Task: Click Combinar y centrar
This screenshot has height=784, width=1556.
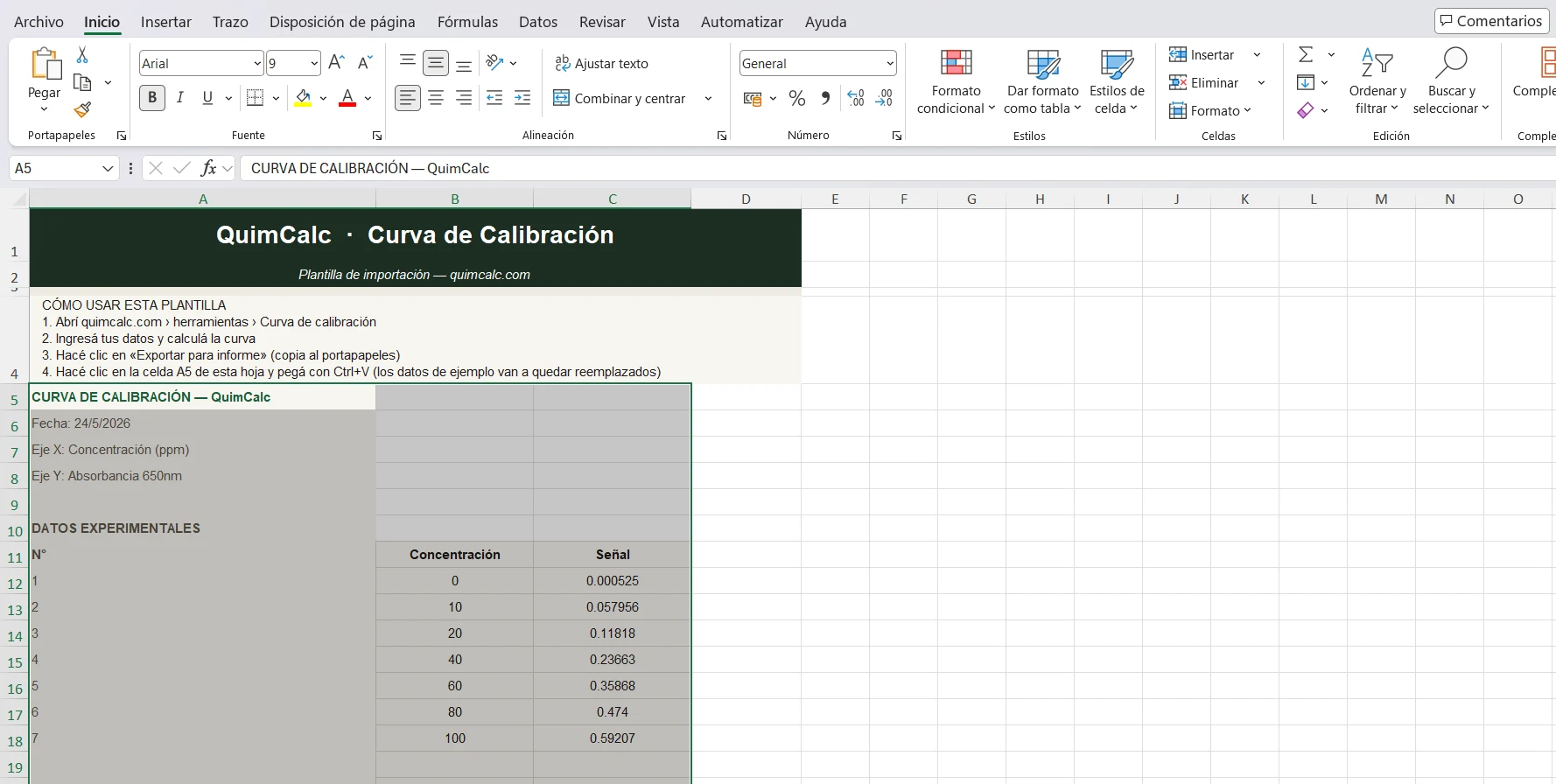Action: pyautogui.click(x=620, y=98)
